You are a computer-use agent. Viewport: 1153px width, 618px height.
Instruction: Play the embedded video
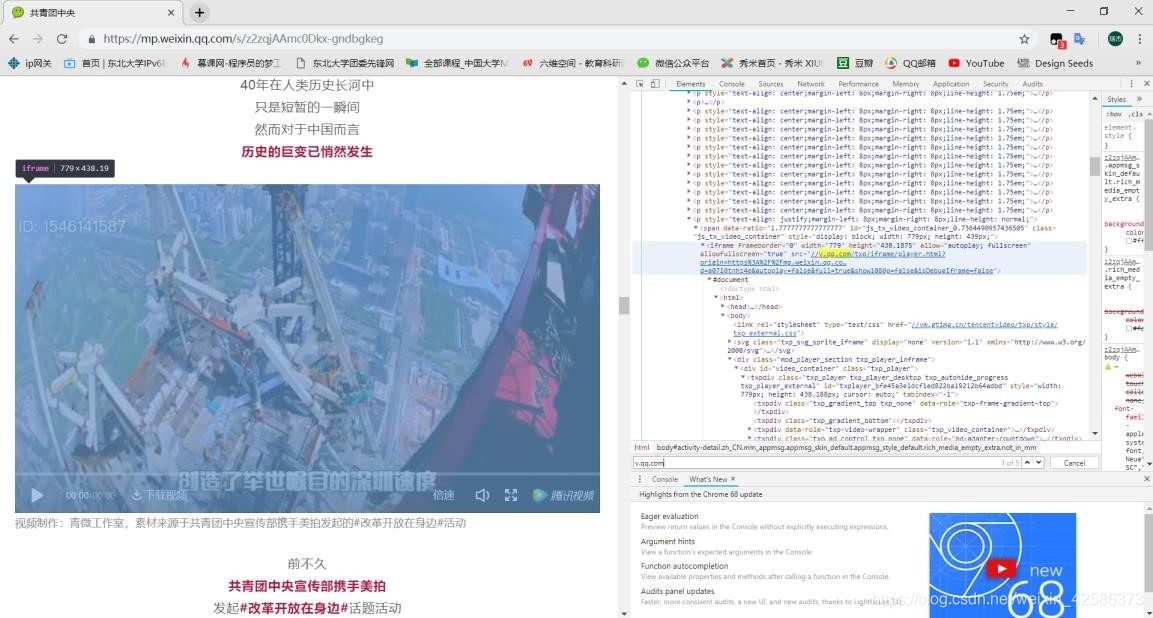pyautogui.click(x=37, y=495)
